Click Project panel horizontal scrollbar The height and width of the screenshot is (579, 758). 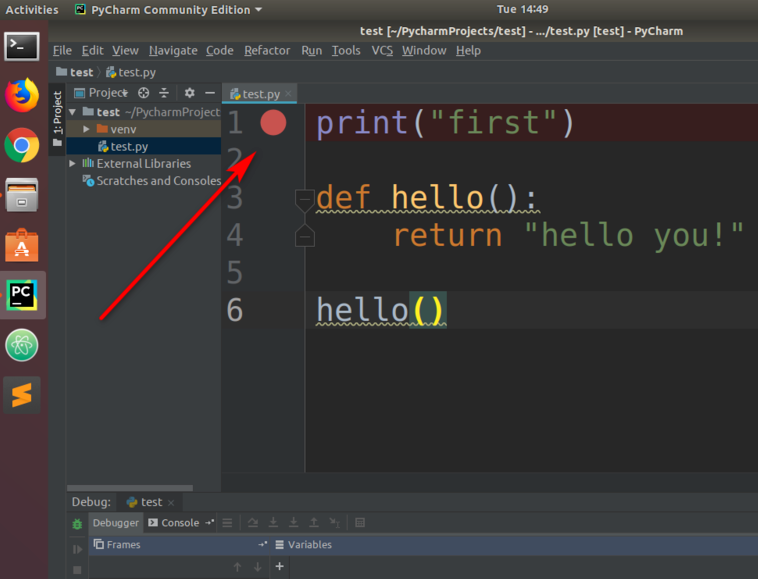pyautogui.click(x=130, y=488)
